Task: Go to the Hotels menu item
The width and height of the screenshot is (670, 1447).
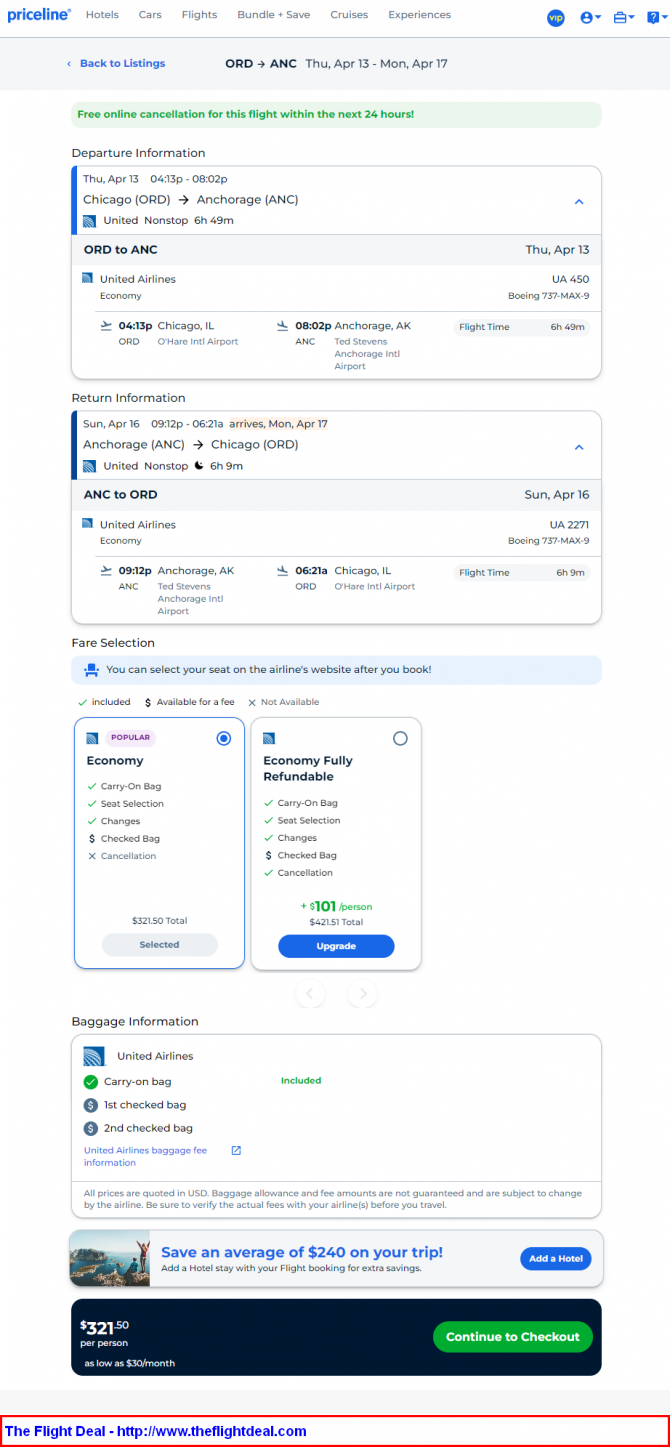Action: tap(102, 15)
